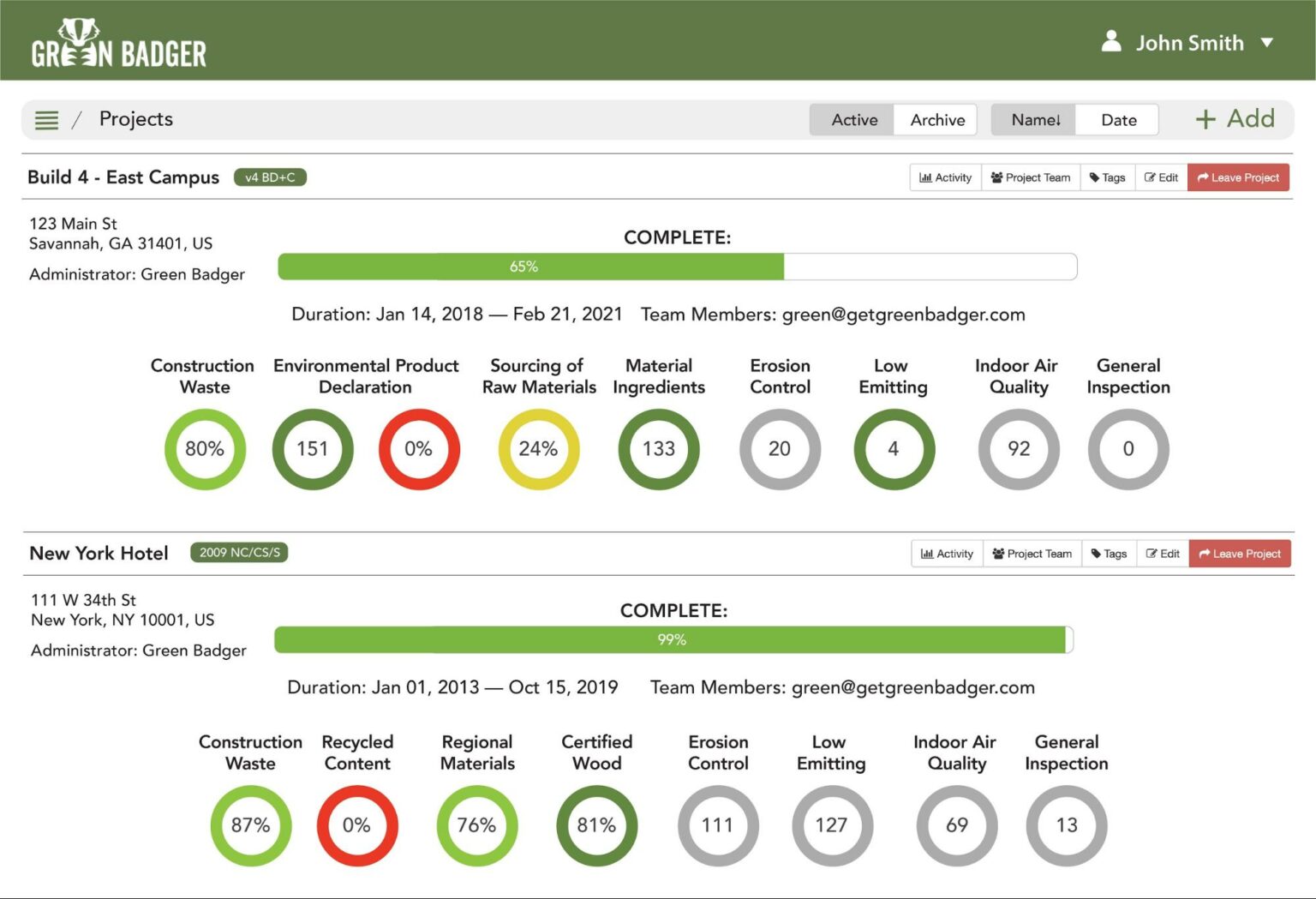Expand the v4 BD+C version badge
Screen dimensions: 1316x899
(x=270, y=177)
